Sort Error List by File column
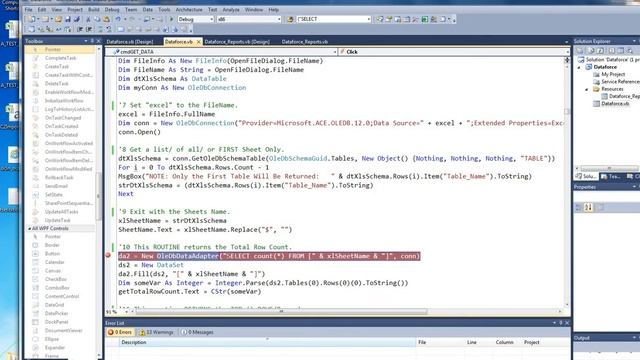 (x=440, y=342)
